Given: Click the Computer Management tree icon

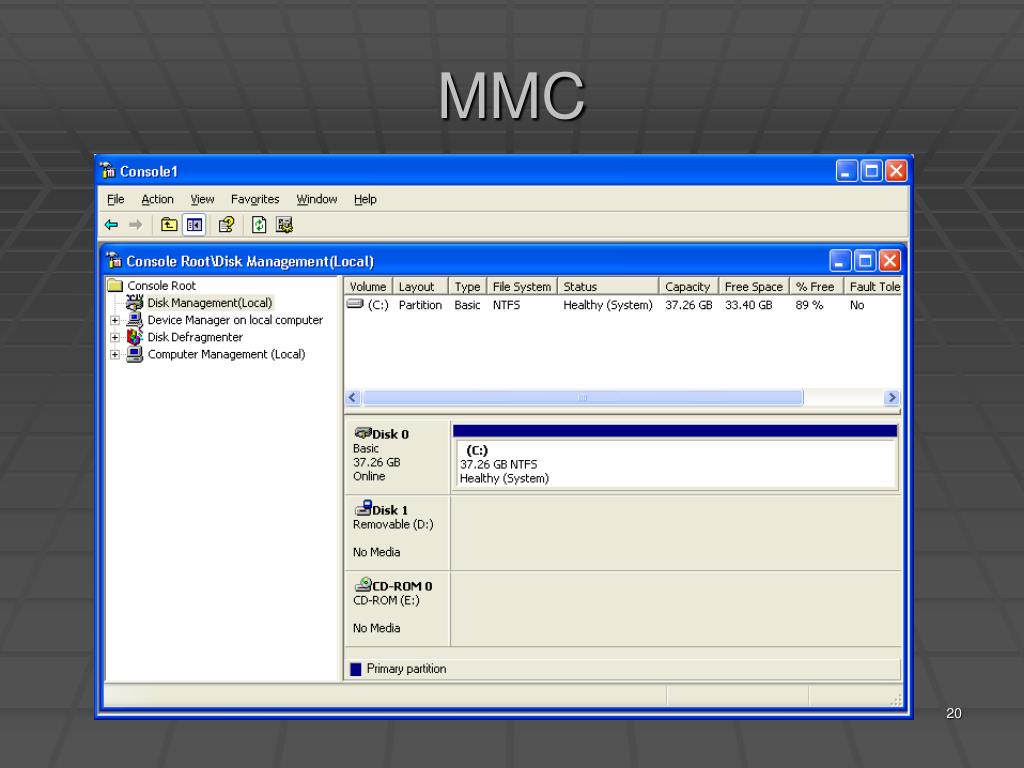Looking at the screenshot, I should [135, 354].
